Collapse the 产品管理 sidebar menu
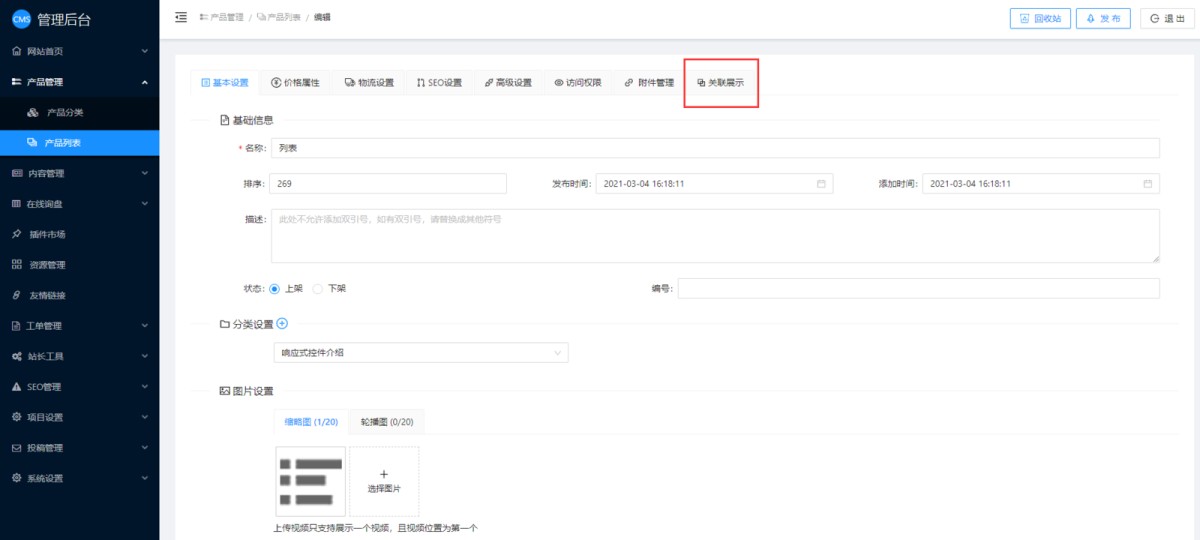Image resolution: width=1200 pixels, height=540 pixels. pyautogui.click(x=79, y=82)
